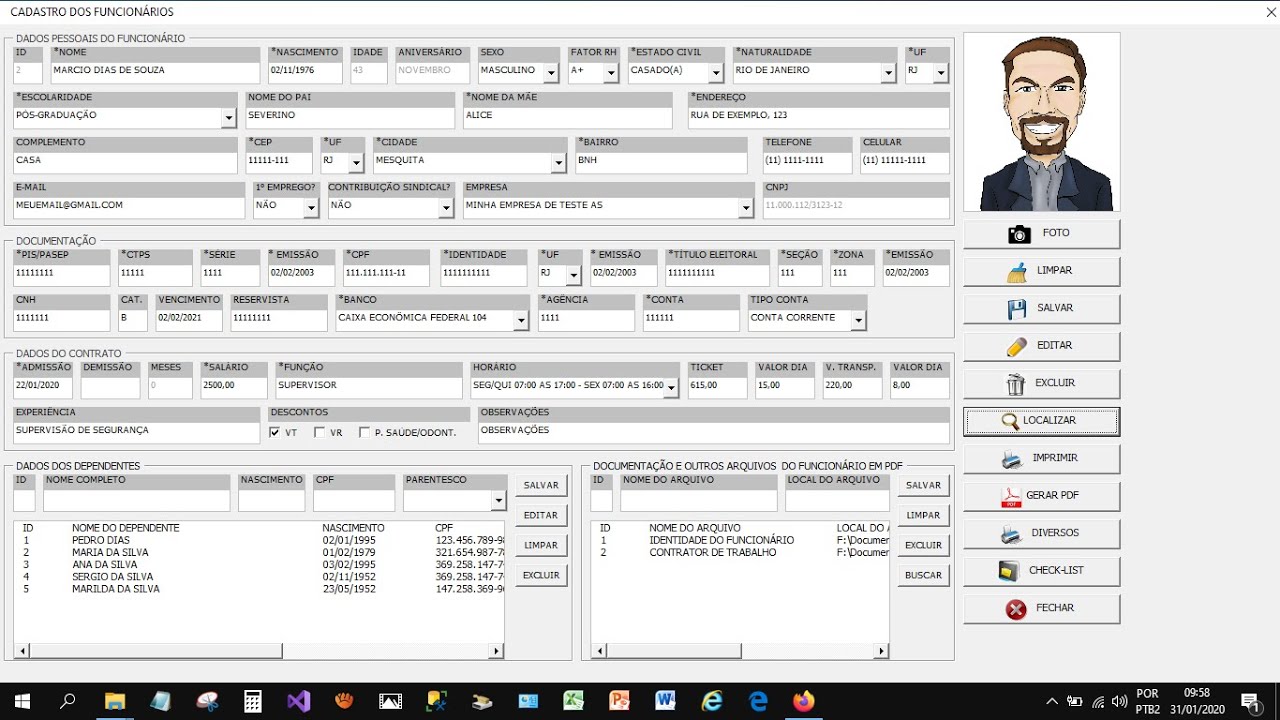1280x720 pixels.
Task: Click the SALÁRIO field
Action: (234, 386)
